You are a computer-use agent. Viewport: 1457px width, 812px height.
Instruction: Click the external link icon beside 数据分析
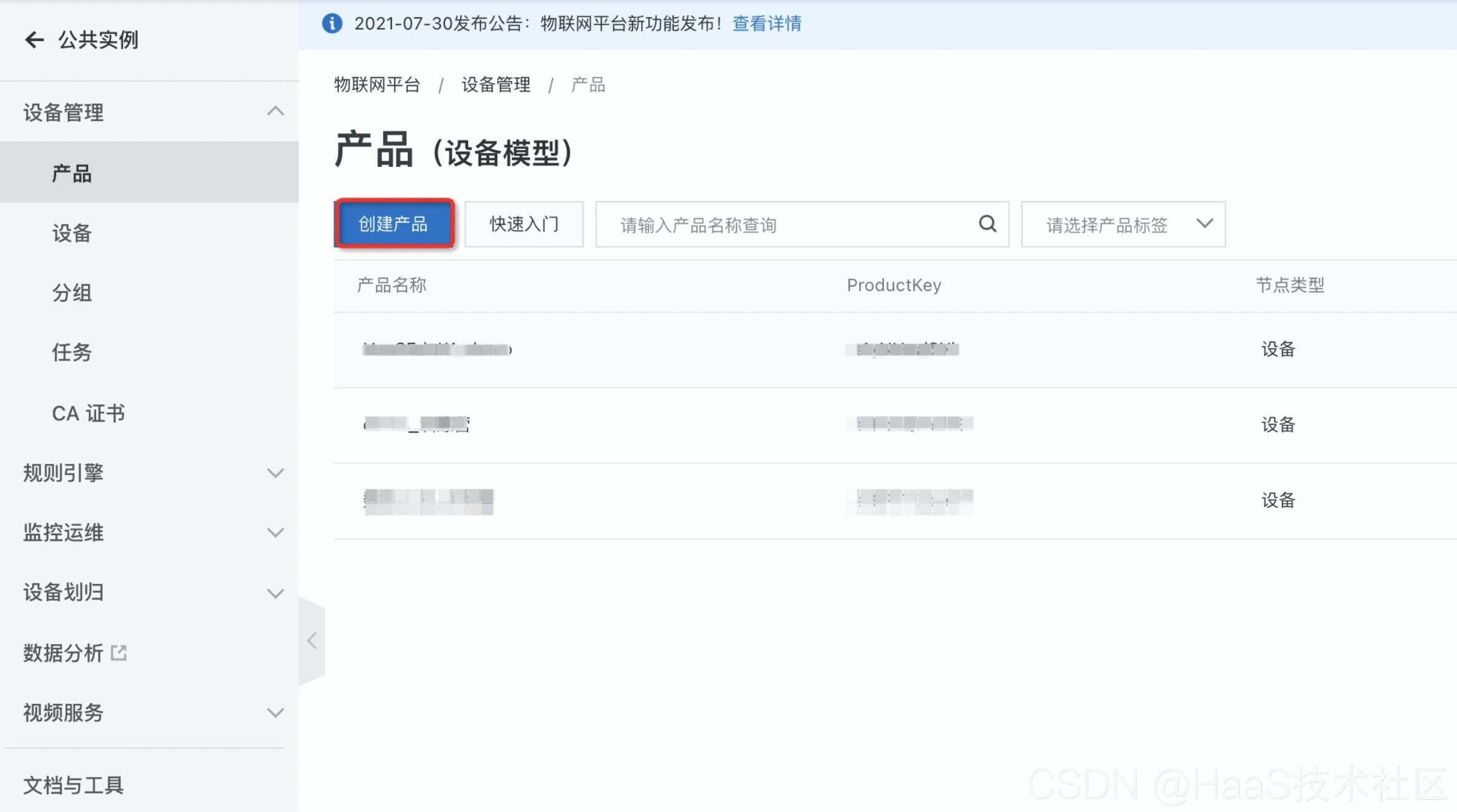pos(119,653)
